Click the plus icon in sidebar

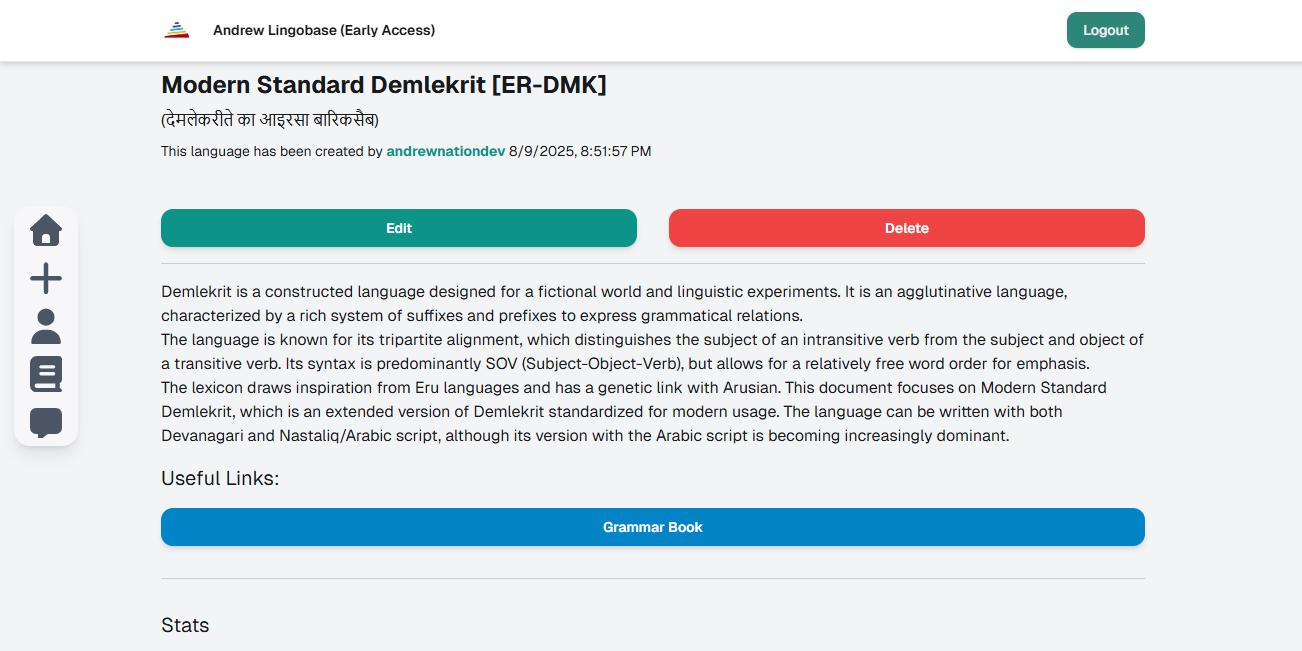pyautogui.click(x=46, y=279)
